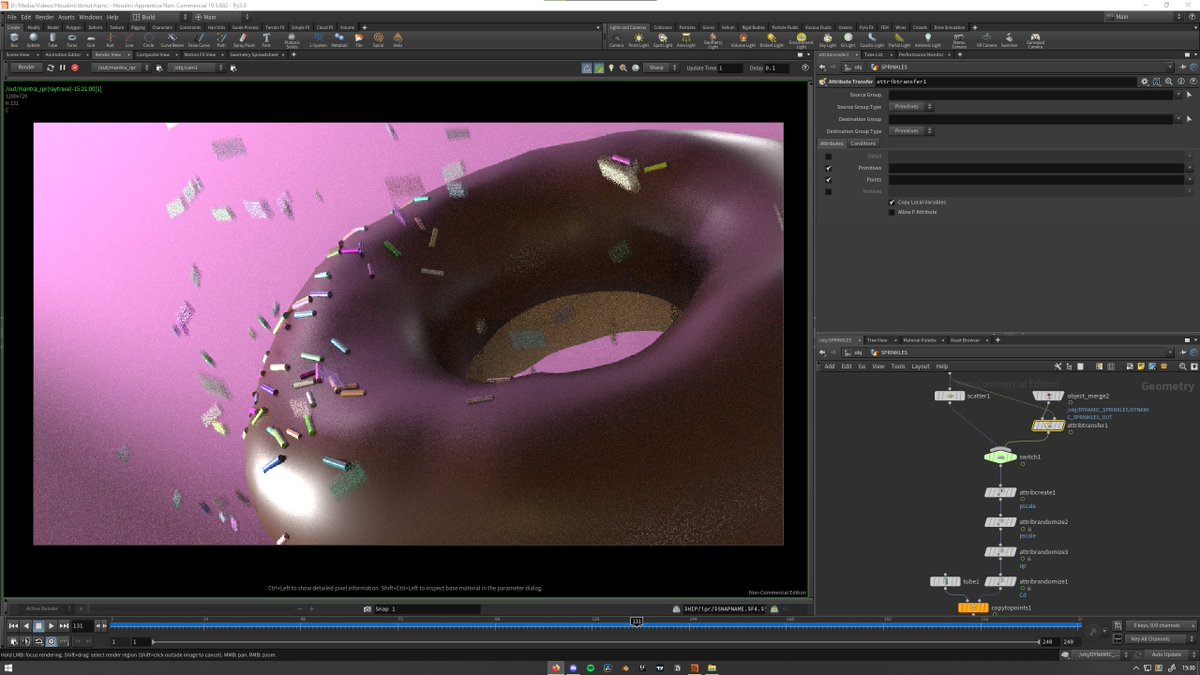1200x675 pixels.
Task: Play the timeline forward
Action: [x=52, y=626]
